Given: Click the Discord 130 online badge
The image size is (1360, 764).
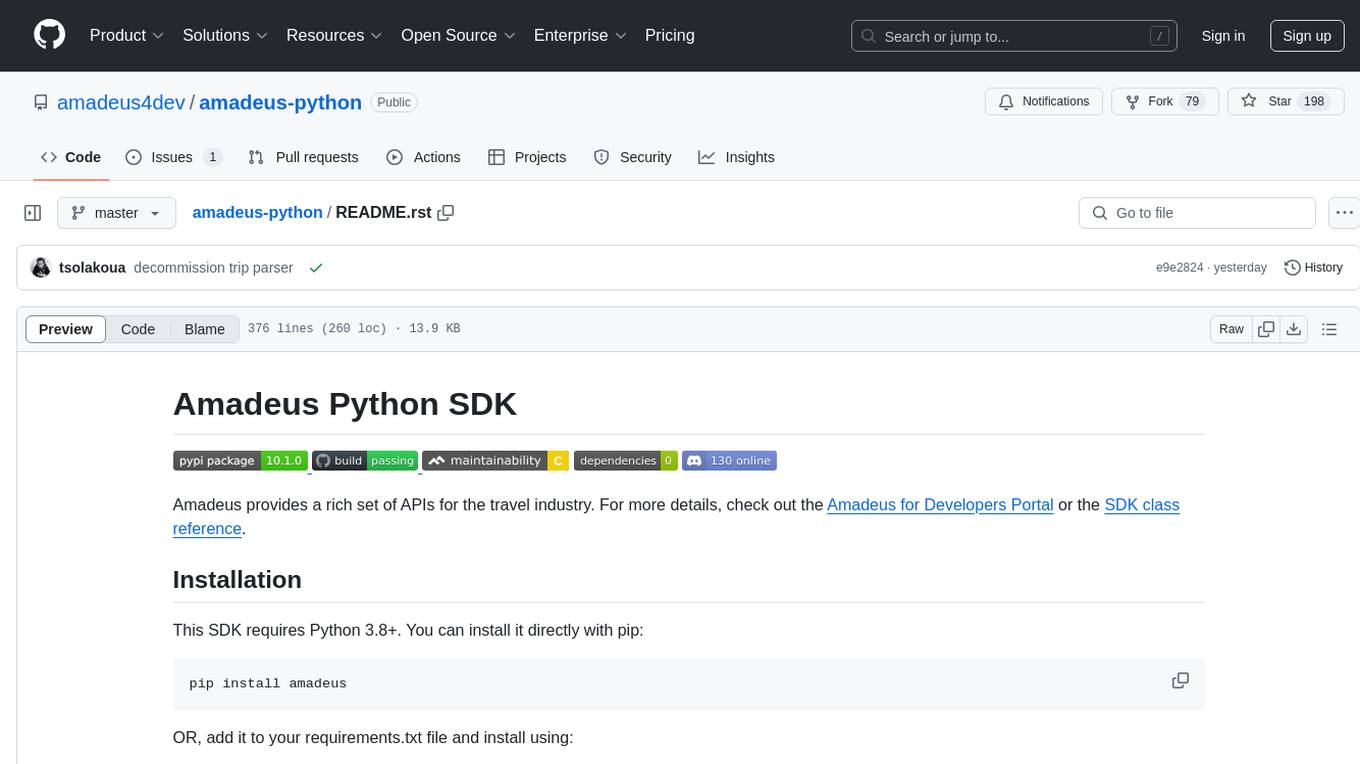Looking at the screenshot, I should point(729,460).
